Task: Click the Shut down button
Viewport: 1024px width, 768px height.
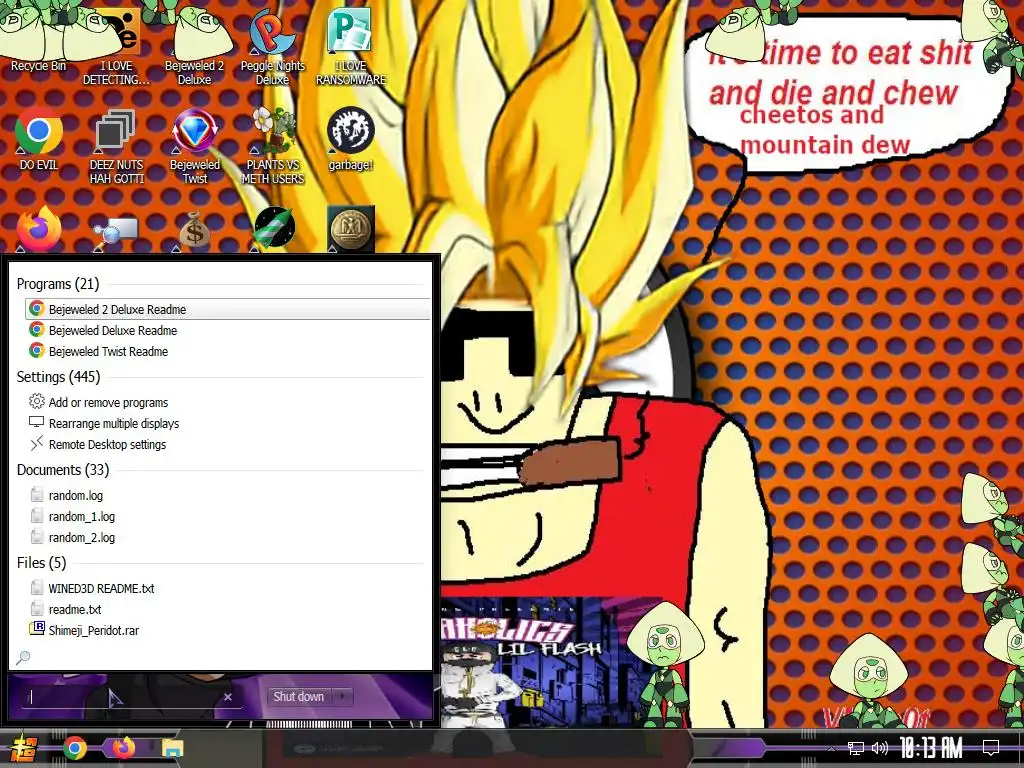Action: (x=299, y=696)
